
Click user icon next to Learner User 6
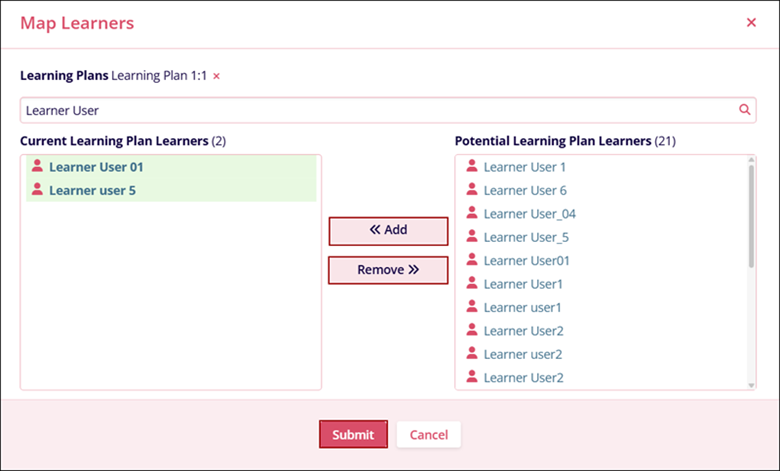pos(472,190)
